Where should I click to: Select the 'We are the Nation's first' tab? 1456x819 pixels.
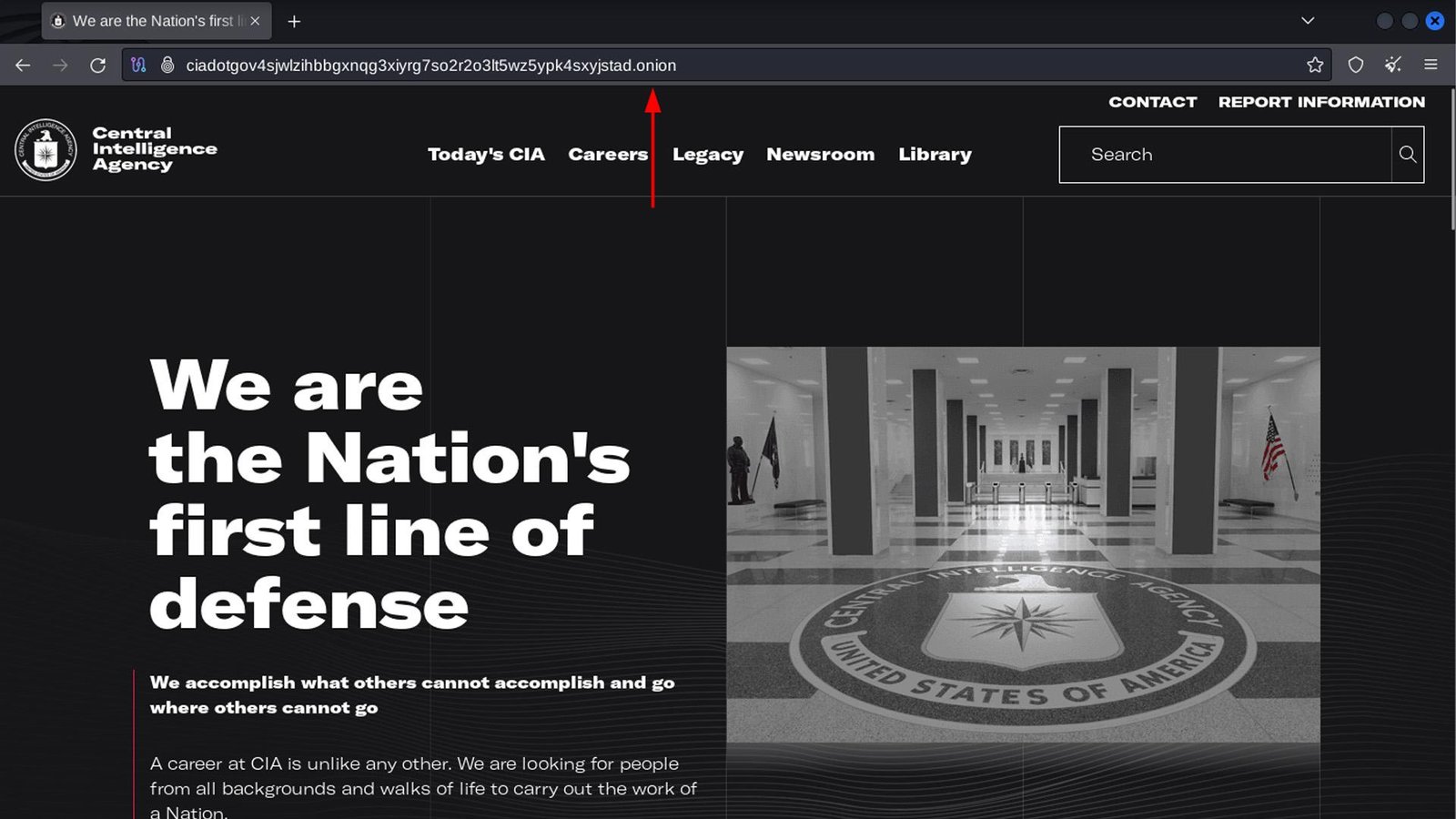[x=157, y=21]
